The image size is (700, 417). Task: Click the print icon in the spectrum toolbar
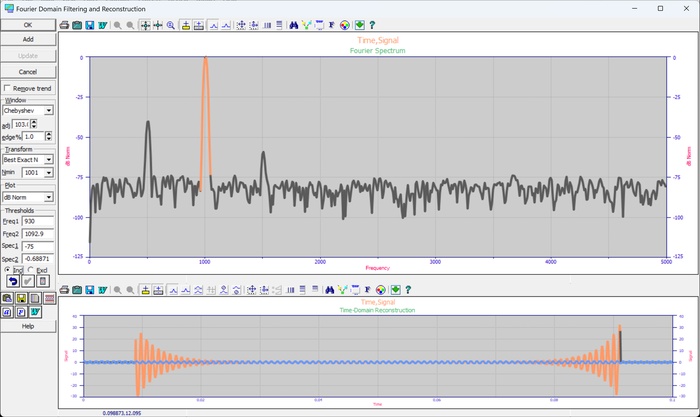click(64, 25)
